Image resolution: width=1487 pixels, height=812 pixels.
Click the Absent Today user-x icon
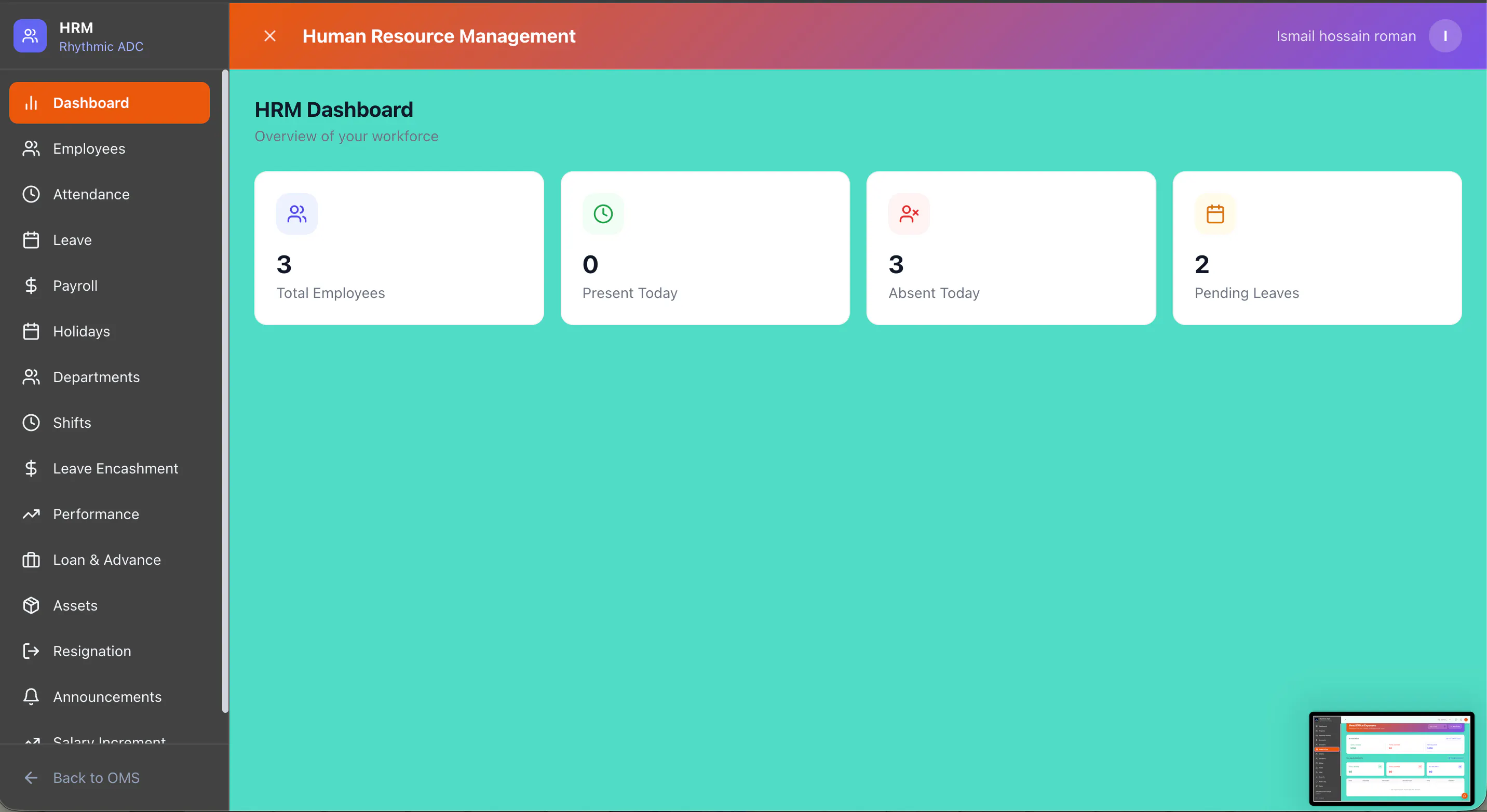click(x=909, y=213)
